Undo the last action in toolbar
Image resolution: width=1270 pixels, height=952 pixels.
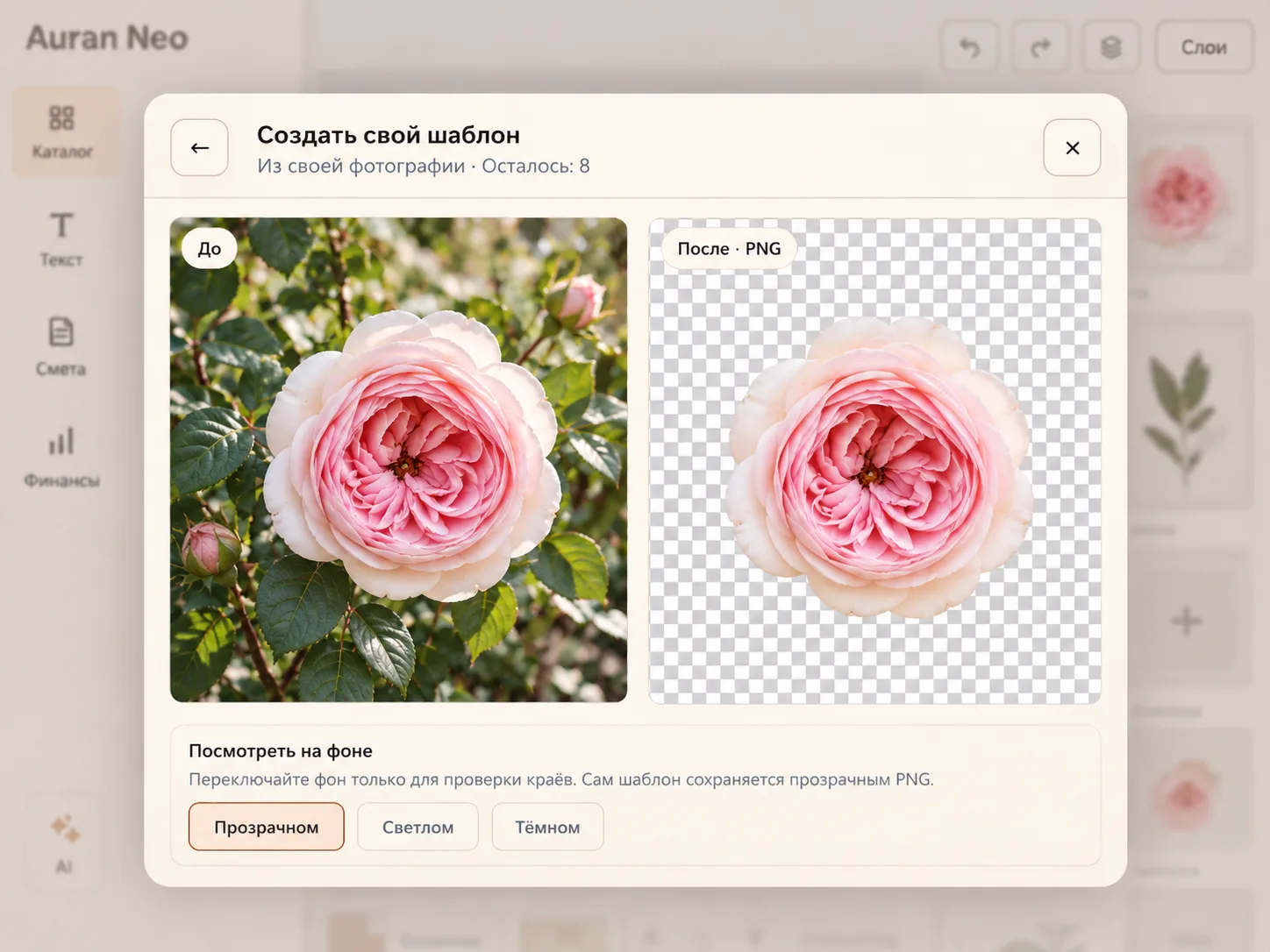tap(969, 47)
